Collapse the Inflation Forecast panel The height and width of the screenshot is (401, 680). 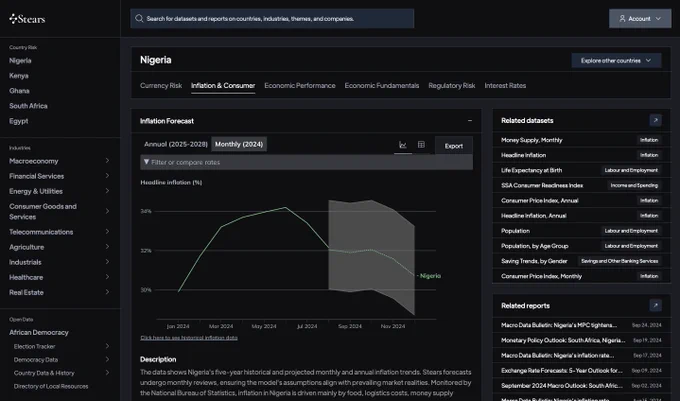(x=470, y=121)
